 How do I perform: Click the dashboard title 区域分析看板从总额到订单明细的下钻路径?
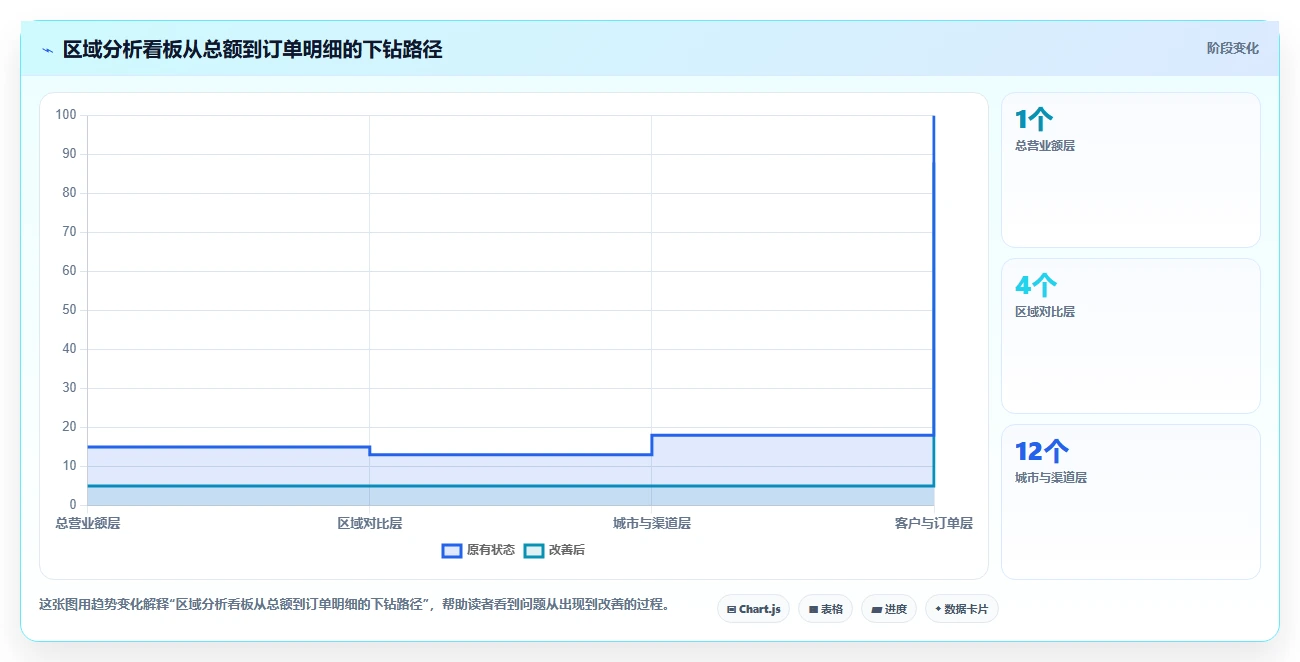tap(253, 49)
